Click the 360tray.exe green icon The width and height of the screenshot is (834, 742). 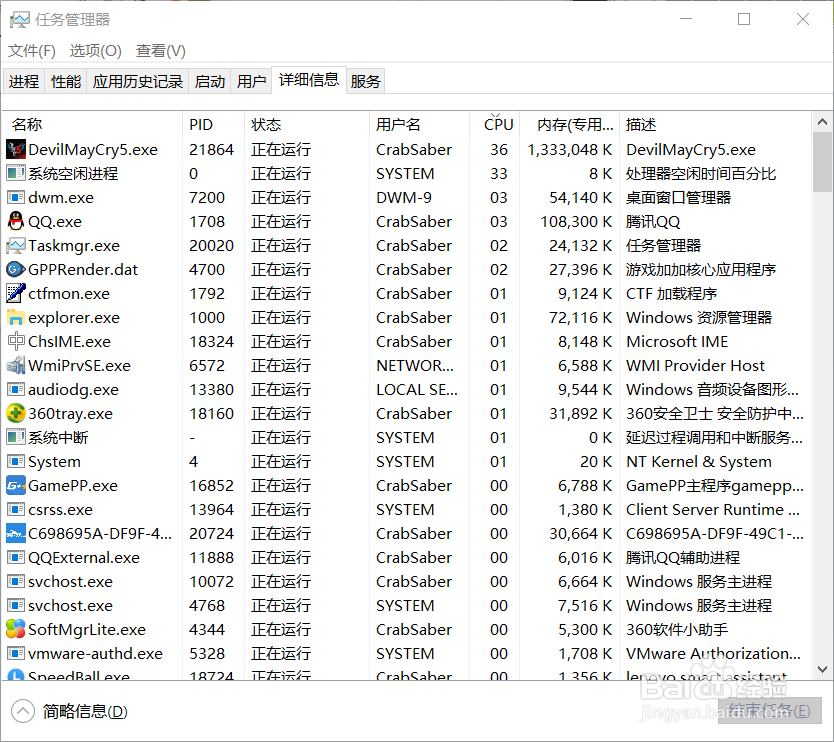coord(15,413)
